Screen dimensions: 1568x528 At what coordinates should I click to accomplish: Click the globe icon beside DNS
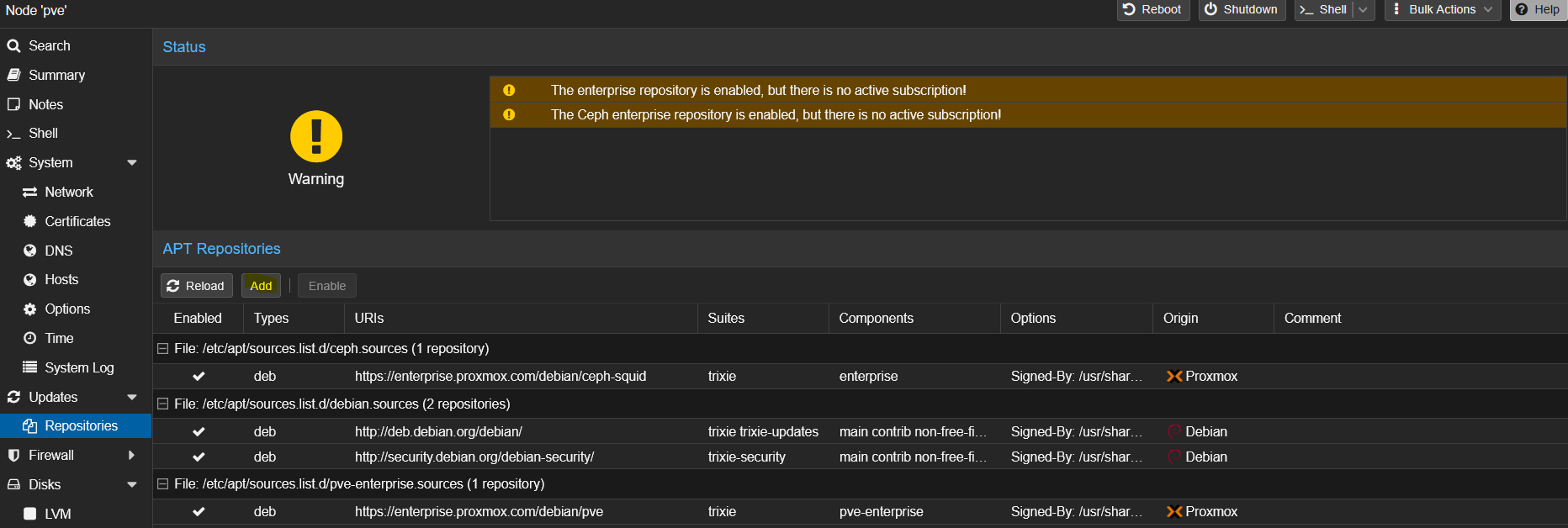click(x=29, y=251)
